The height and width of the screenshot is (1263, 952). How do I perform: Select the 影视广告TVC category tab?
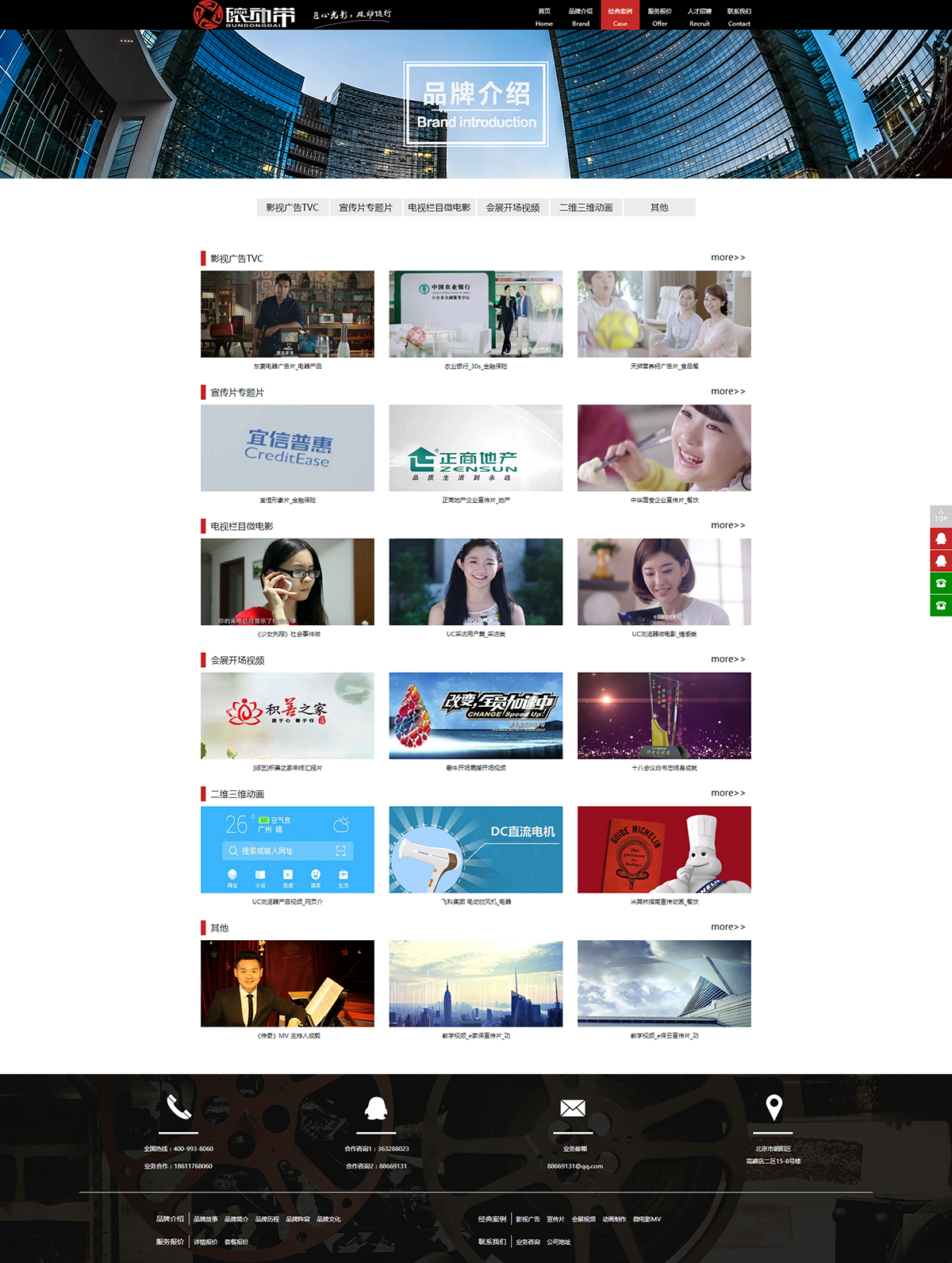[292, 208]
